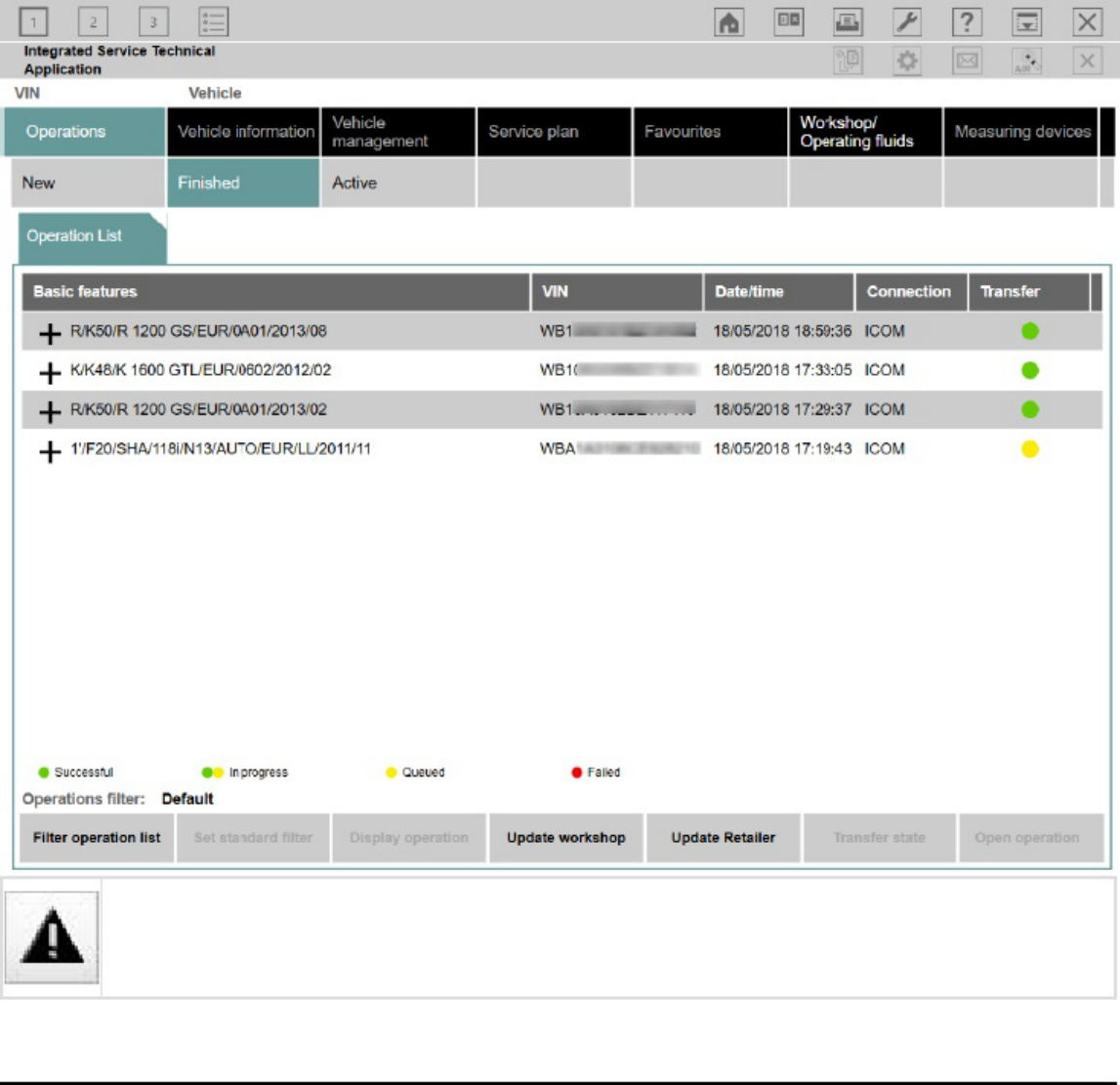The width and height of the screenshot is (1120, 1085).
Task: Click the Transfer state button
Action: (x=879, y=838)
